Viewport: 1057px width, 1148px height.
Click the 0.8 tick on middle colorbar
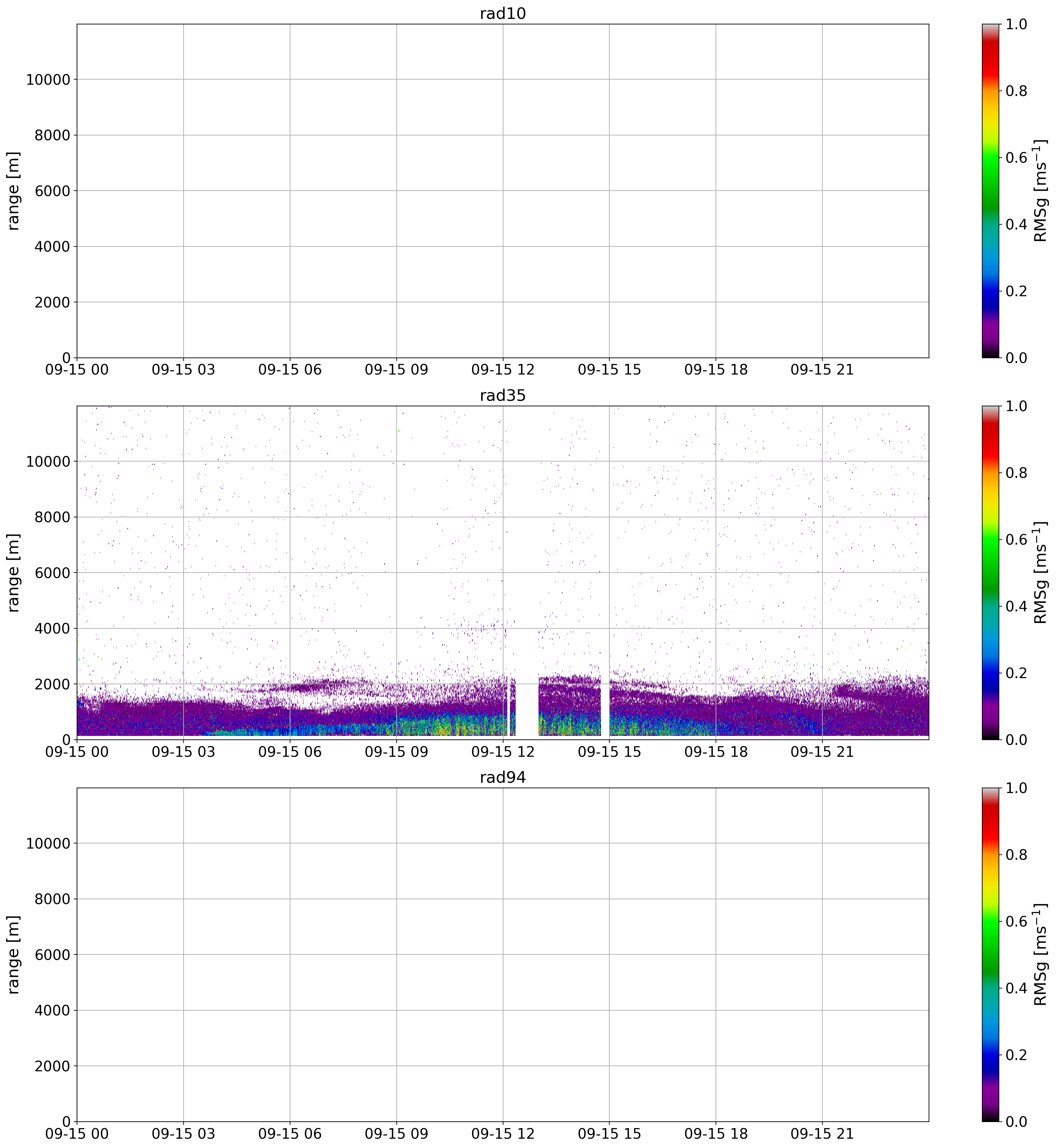coord(1016,473)
